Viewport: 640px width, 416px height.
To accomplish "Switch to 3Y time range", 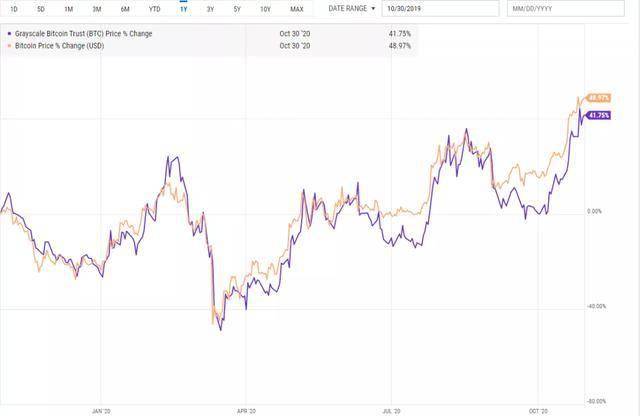I will pos(210,9).
